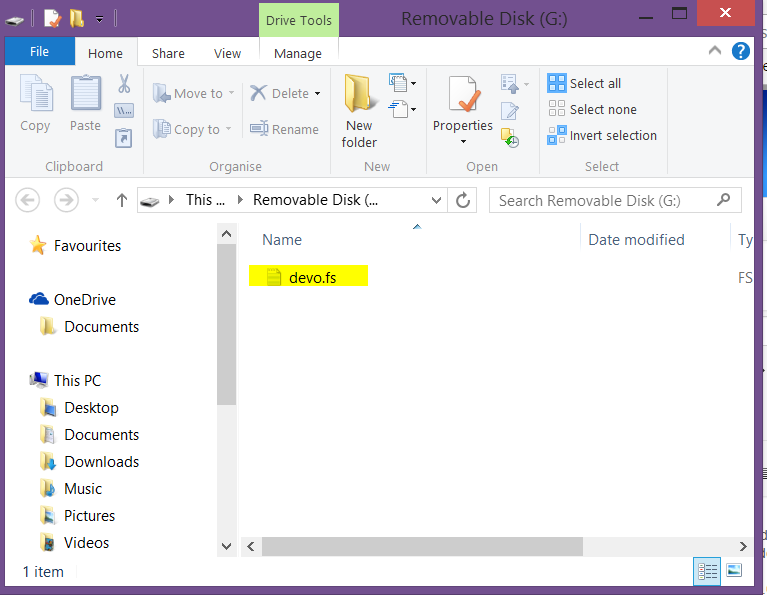Open the File menu tab
This screenshot has width=767, height=595.
pos(39,51)
